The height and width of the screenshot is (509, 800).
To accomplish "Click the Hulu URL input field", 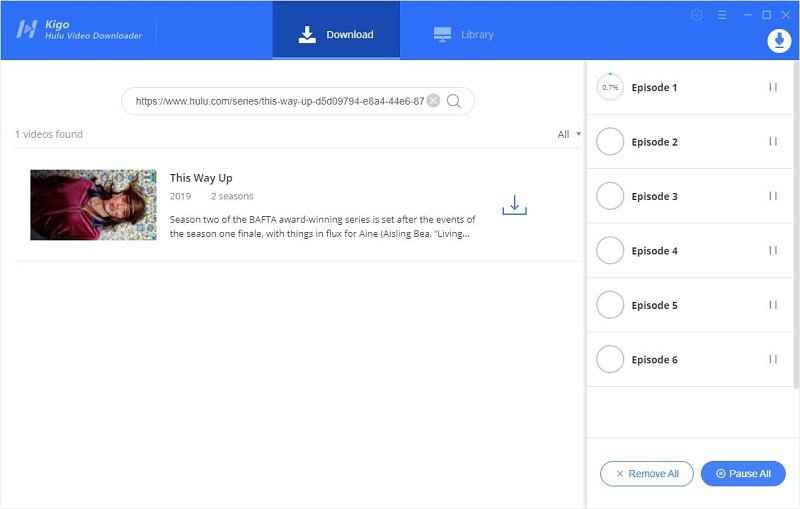I will coord(278,101).
